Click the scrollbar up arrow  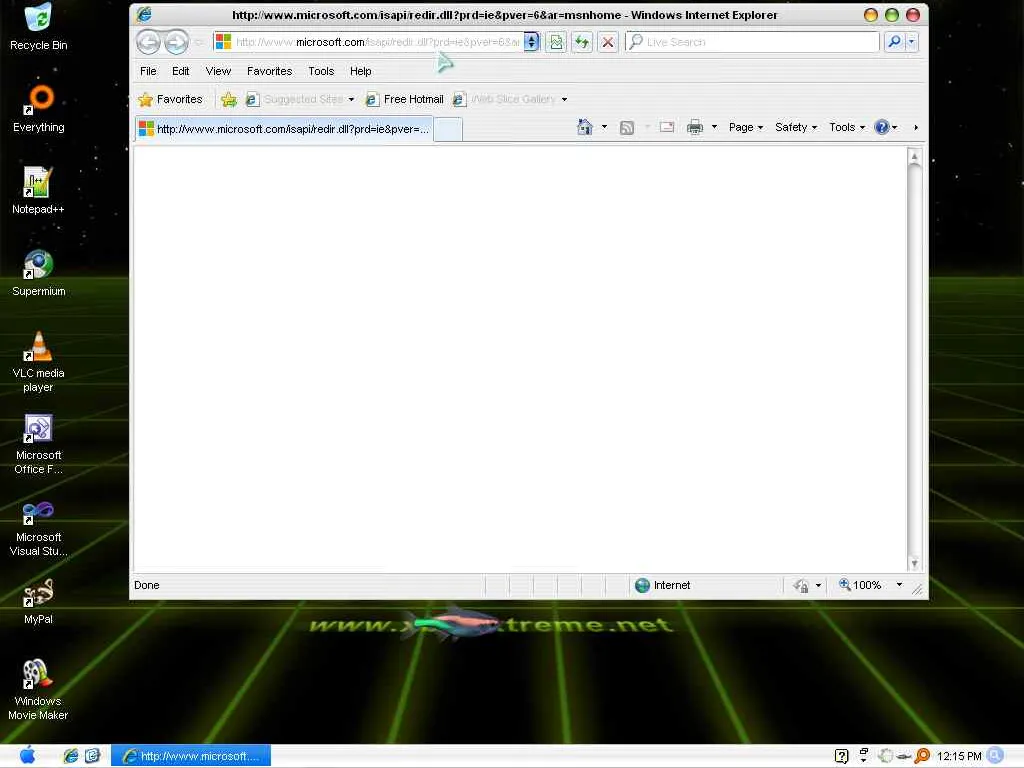[914, 157]
